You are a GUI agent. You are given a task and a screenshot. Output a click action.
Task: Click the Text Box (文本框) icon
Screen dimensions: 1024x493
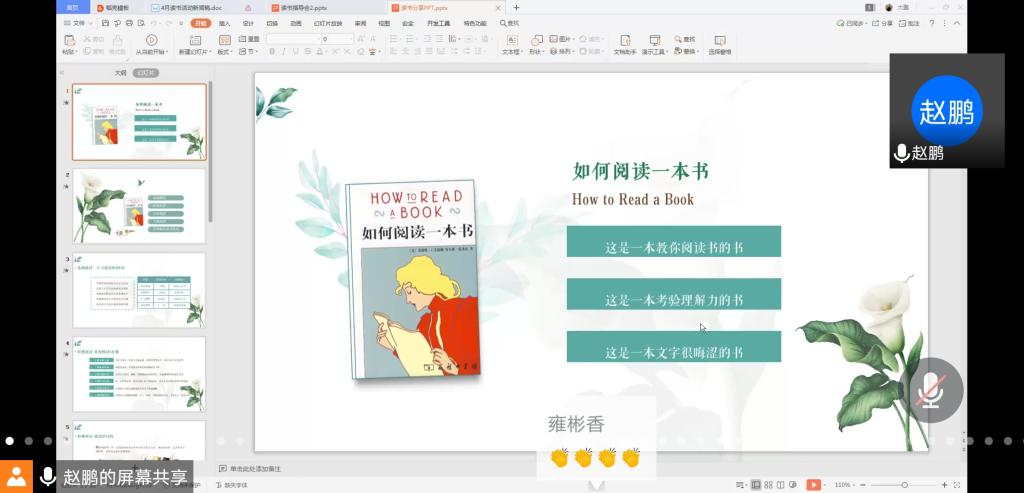click(513, 40)
